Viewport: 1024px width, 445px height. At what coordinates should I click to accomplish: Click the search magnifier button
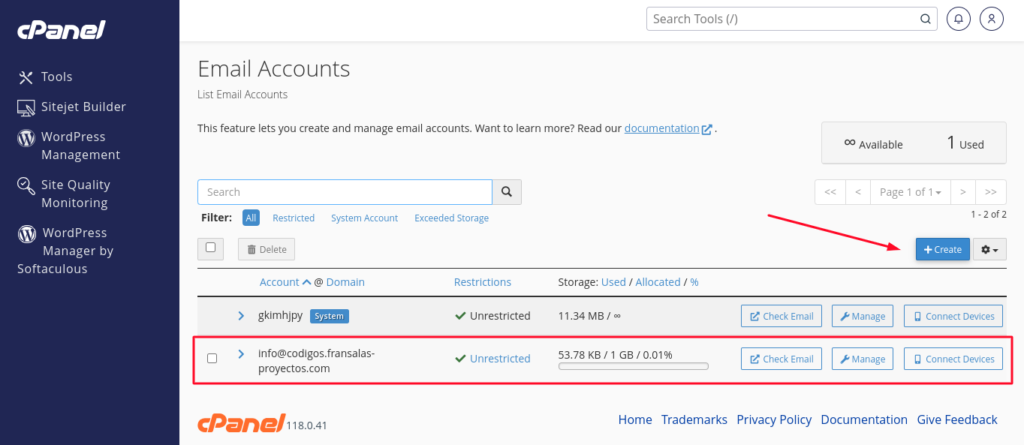[x=507, y=192]
